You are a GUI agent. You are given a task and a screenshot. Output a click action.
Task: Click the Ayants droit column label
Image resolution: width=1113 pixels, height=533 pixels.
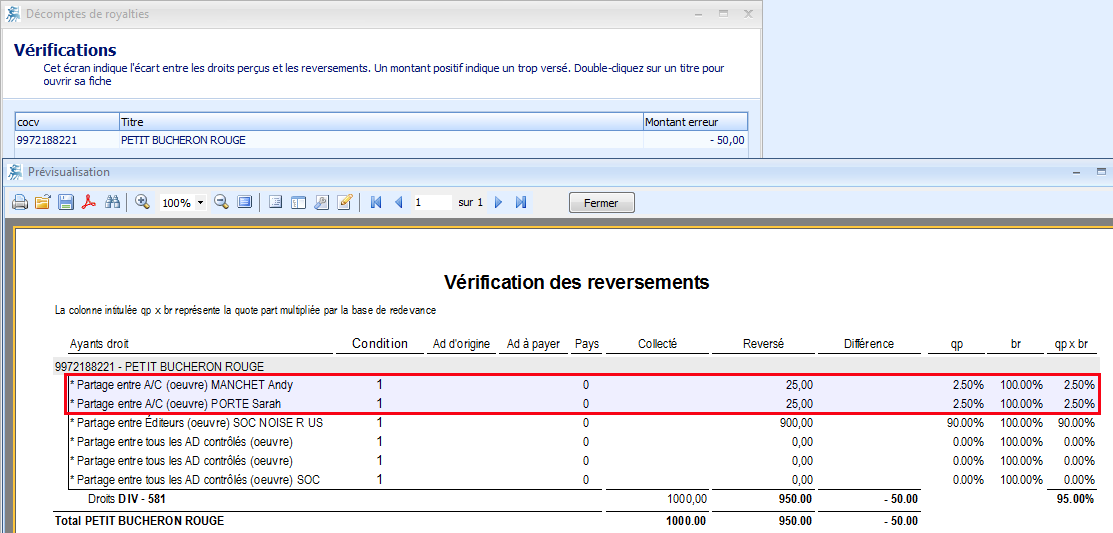(99, 344)
